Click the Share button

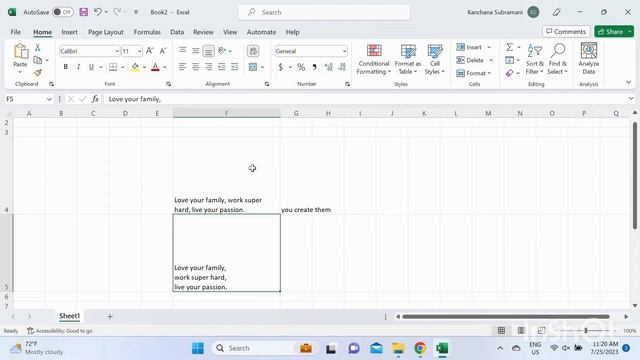[610, 31]
